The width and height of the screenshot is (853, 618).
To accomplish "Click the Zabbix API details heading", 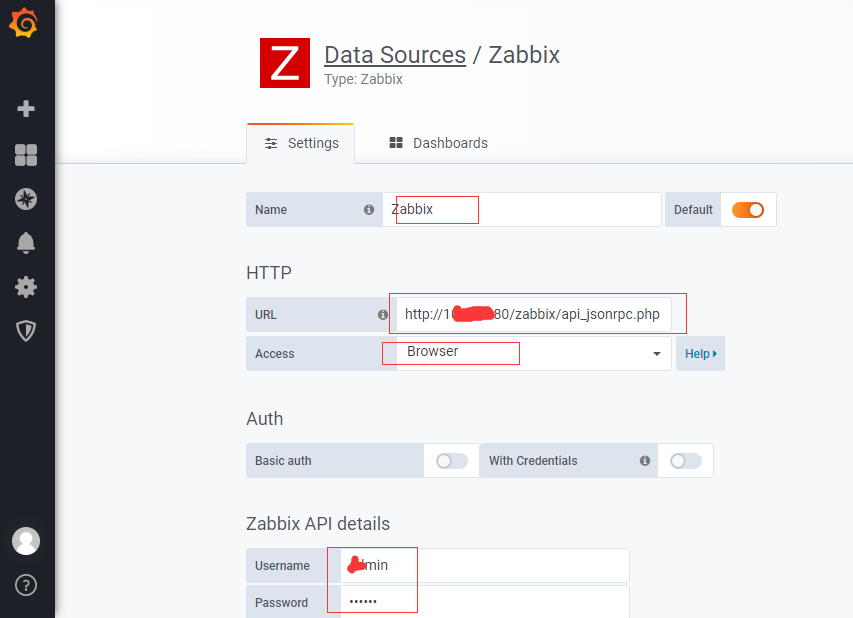I will pos(318,524).
